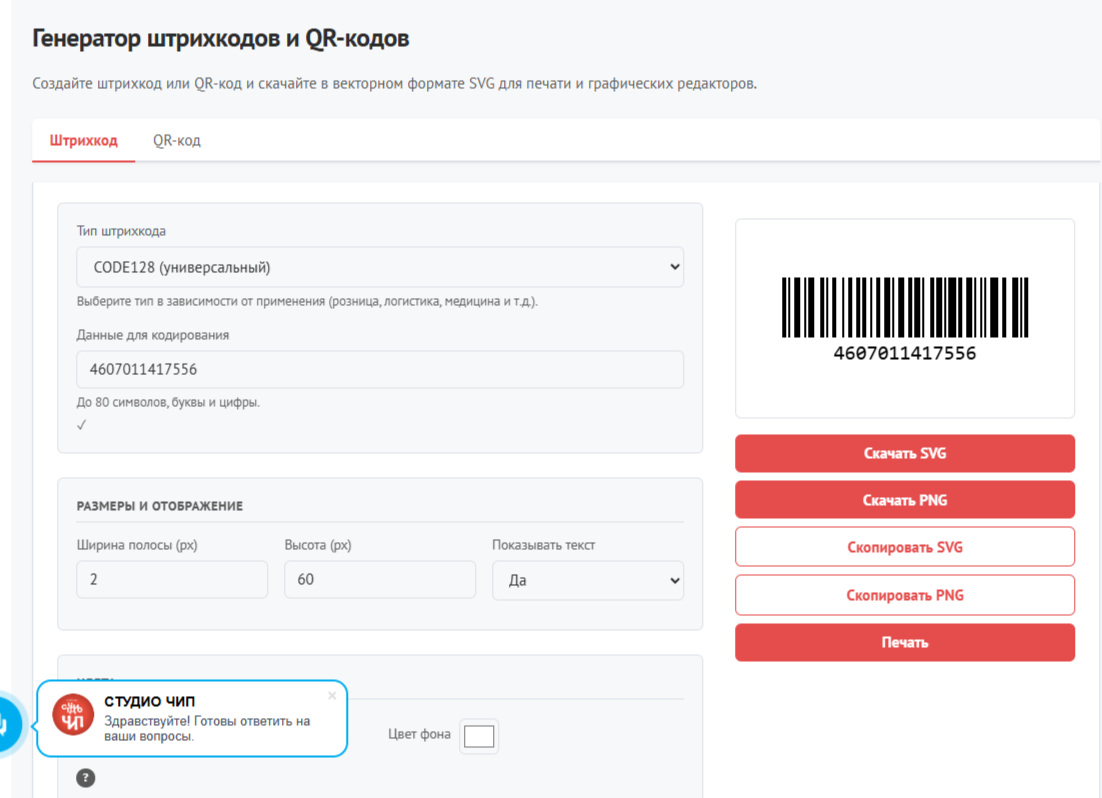Copy the barcode as SVG
This screenshot has width=1102, height=798.
pos(904,546)
